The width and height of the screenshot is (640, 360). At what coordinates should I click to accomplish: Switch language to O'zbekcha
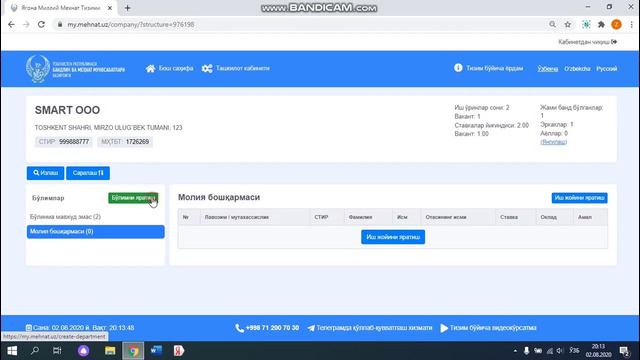click(577, 69)
